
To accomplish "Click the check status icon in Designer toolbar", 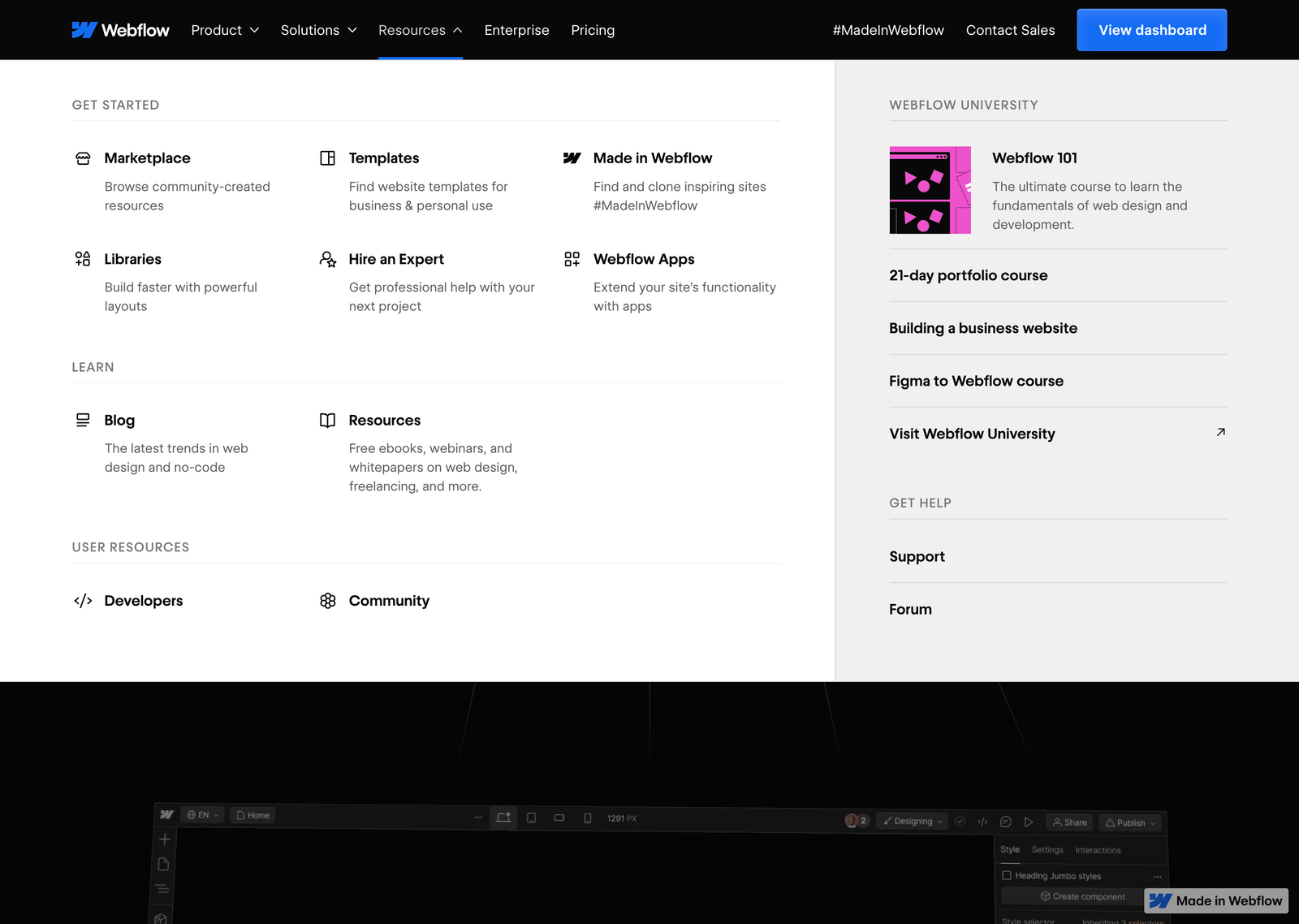I will pos(960,821).
